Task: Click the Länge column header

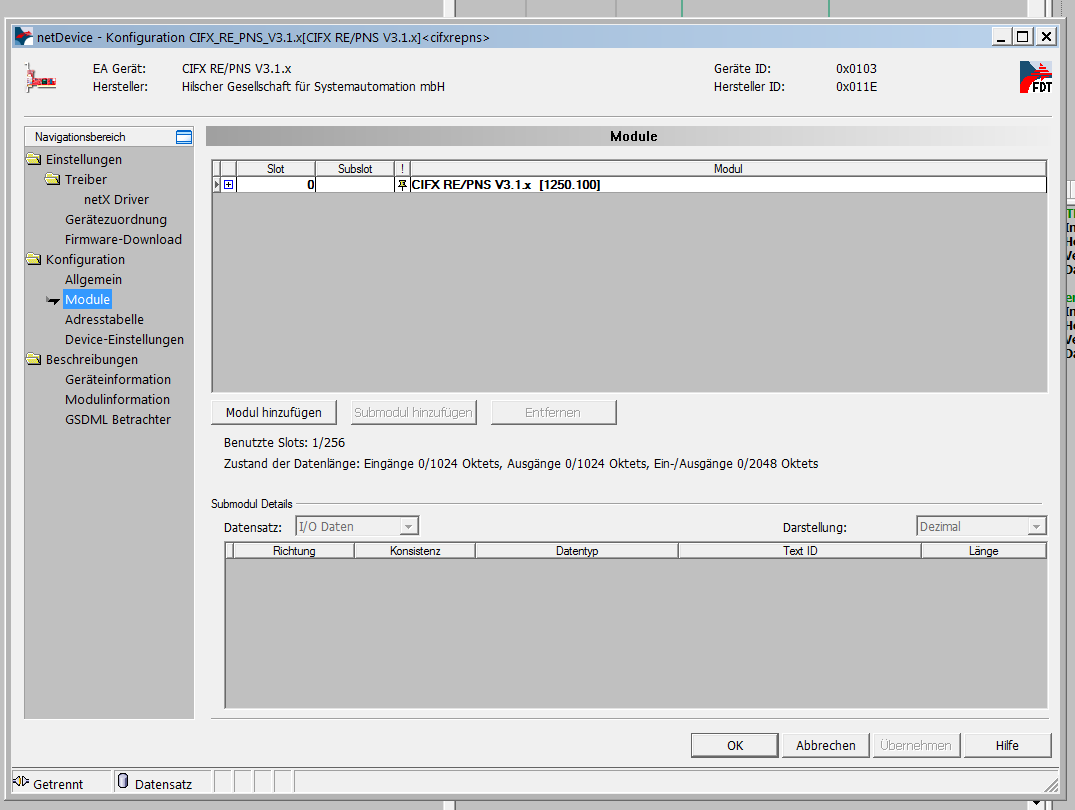Action: pos(984,551)
